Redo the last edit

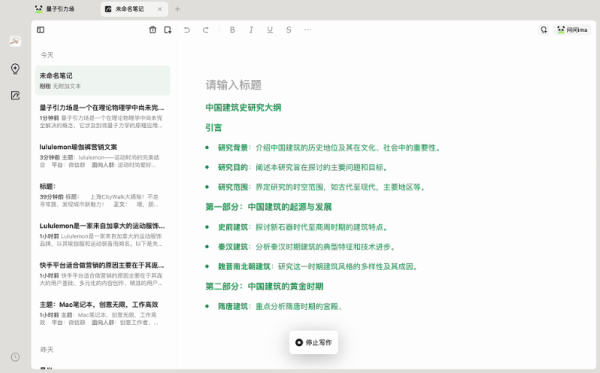205,30
